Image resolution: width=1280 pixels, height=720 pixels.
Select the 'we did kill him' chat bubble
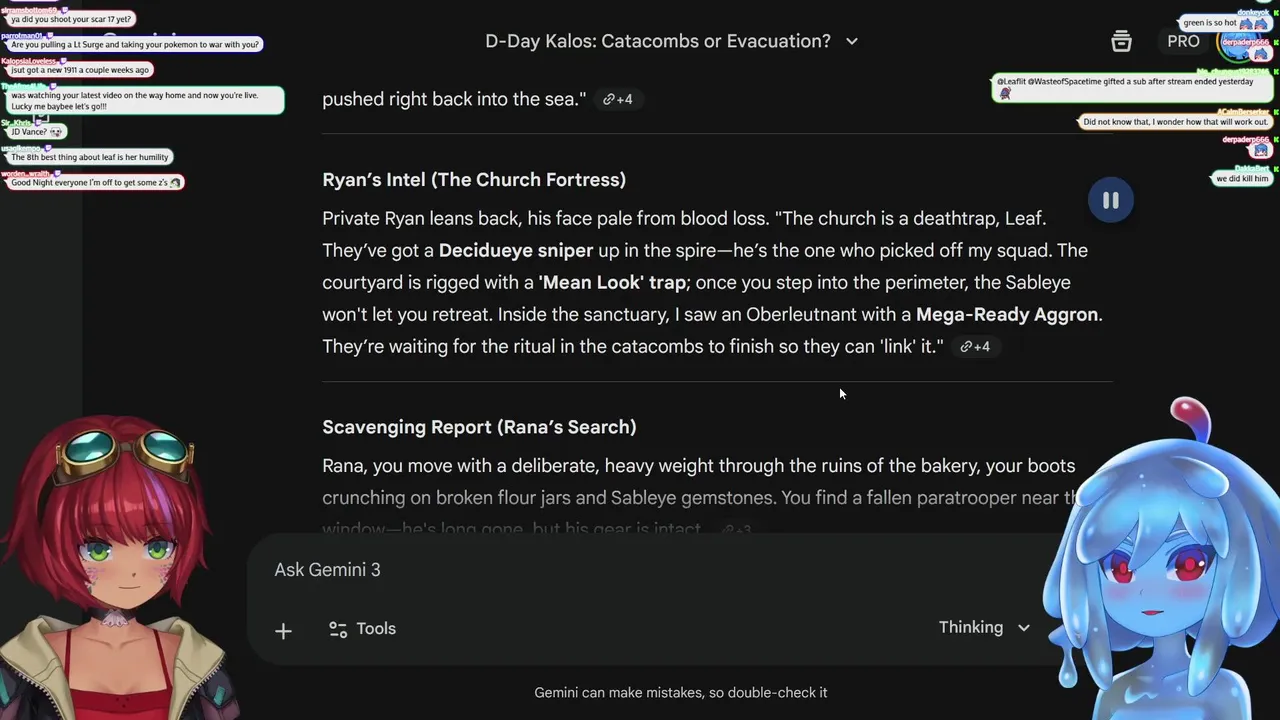1241,178
